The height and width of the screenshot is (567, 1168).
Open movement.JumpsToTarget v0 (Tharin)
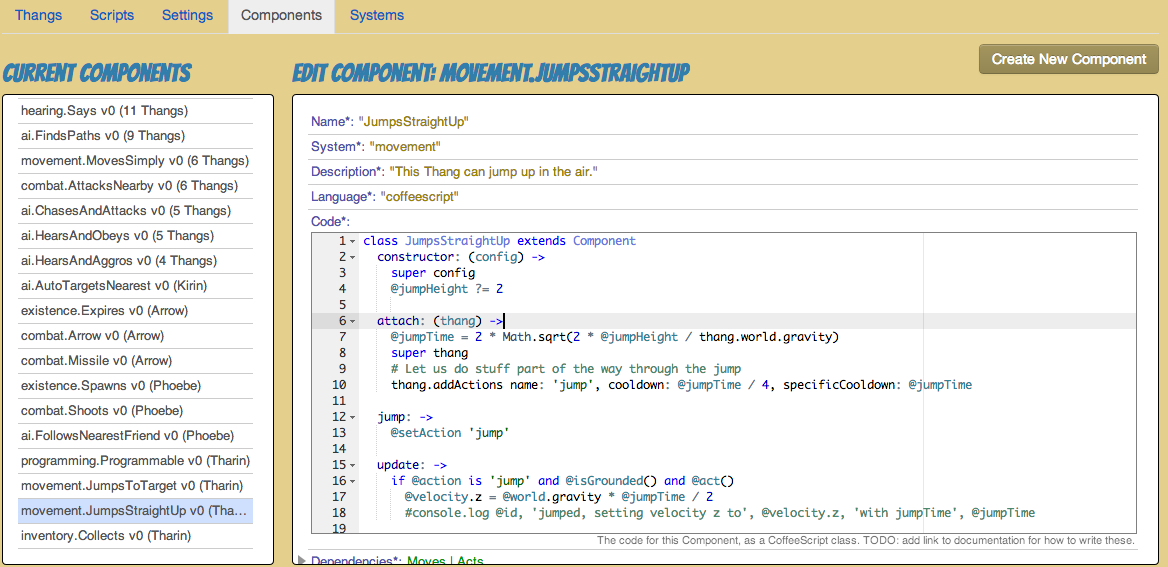[136, 486]
